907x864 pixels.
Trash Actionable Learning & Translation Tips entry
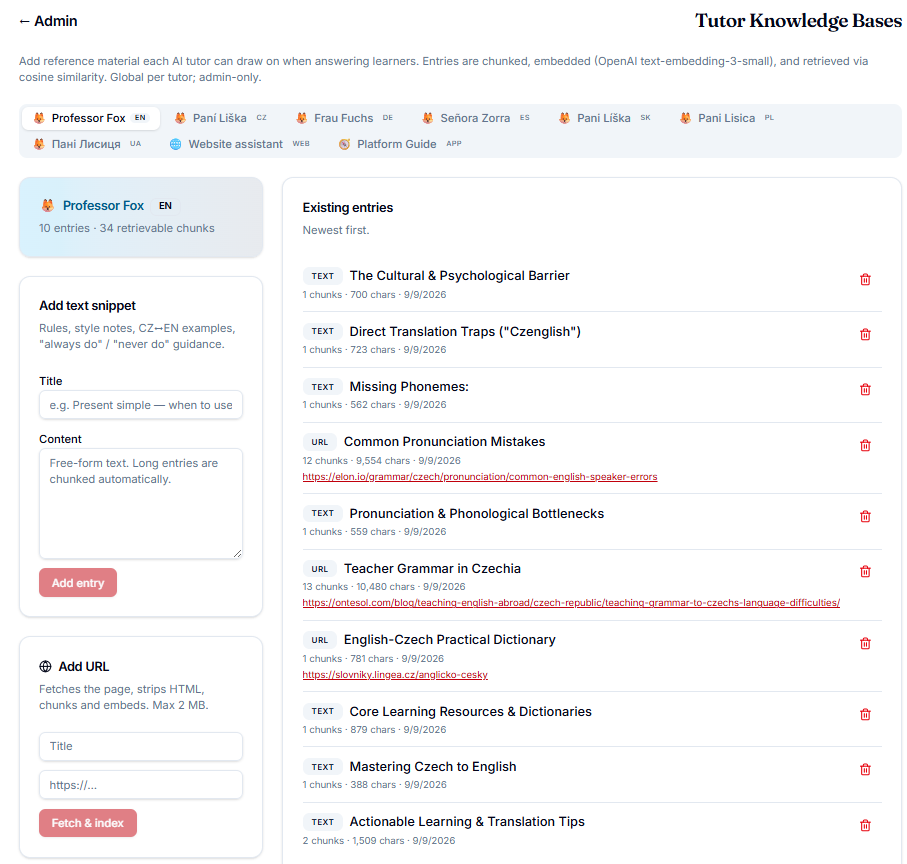[x=865, y=825]
